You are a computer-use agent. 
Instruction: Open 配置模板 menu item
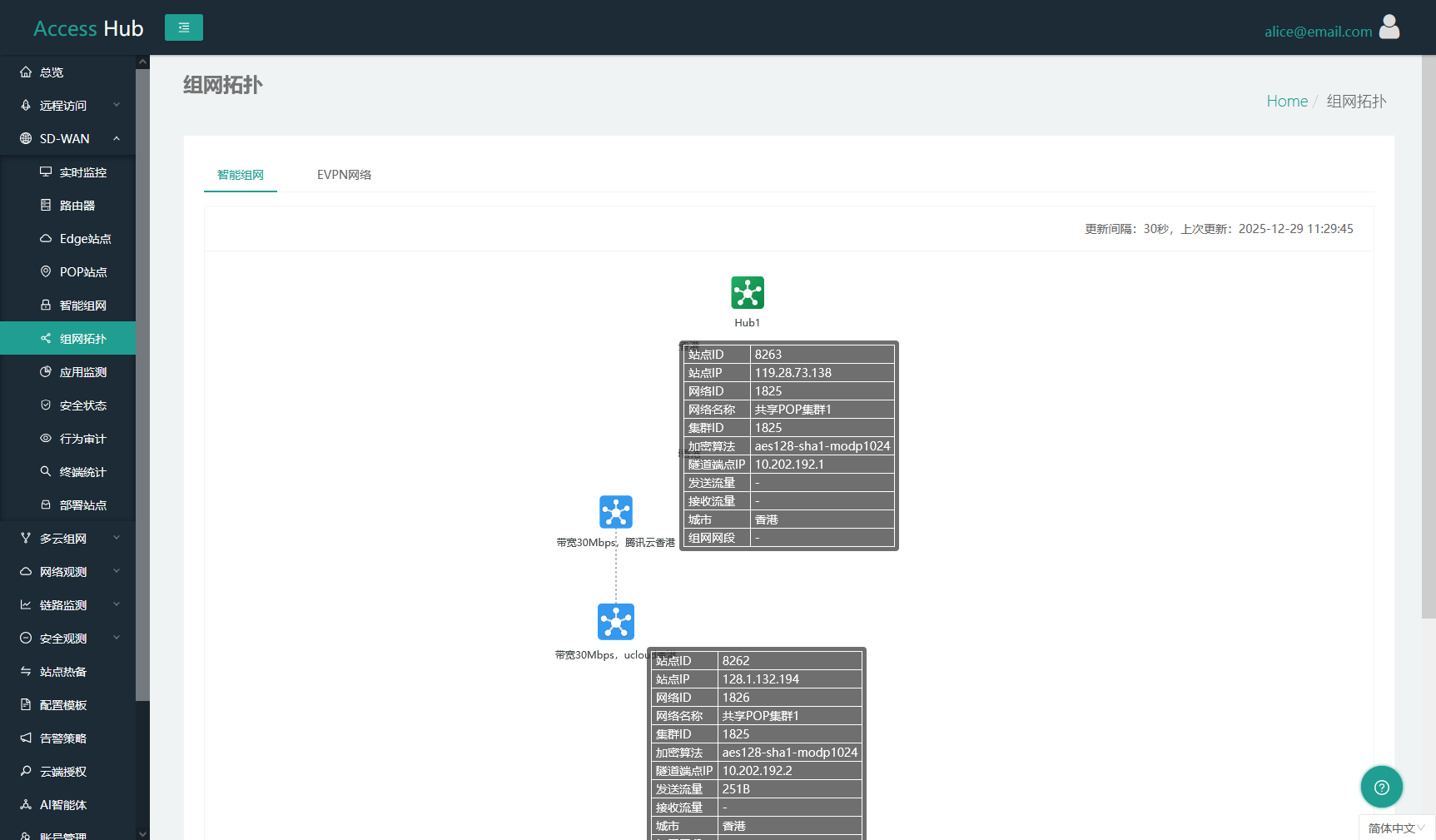coord(68,705)
